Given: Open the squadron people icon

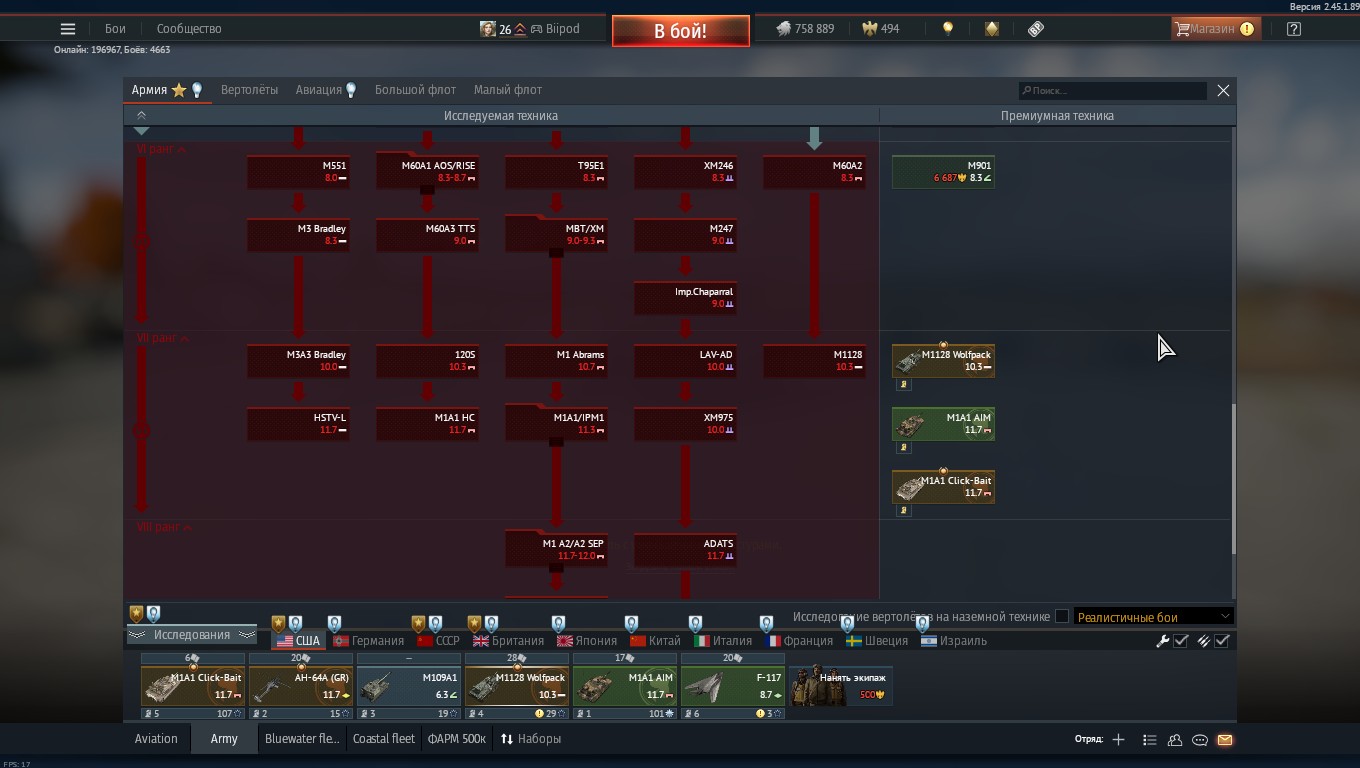Looking at the screenshot, I should [x=1175, y=740].
